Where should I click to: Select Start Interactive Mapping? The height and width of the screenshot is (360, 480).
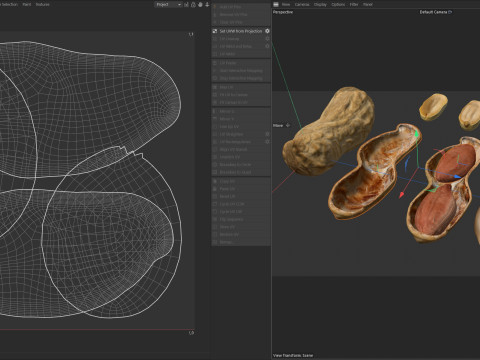241,71
